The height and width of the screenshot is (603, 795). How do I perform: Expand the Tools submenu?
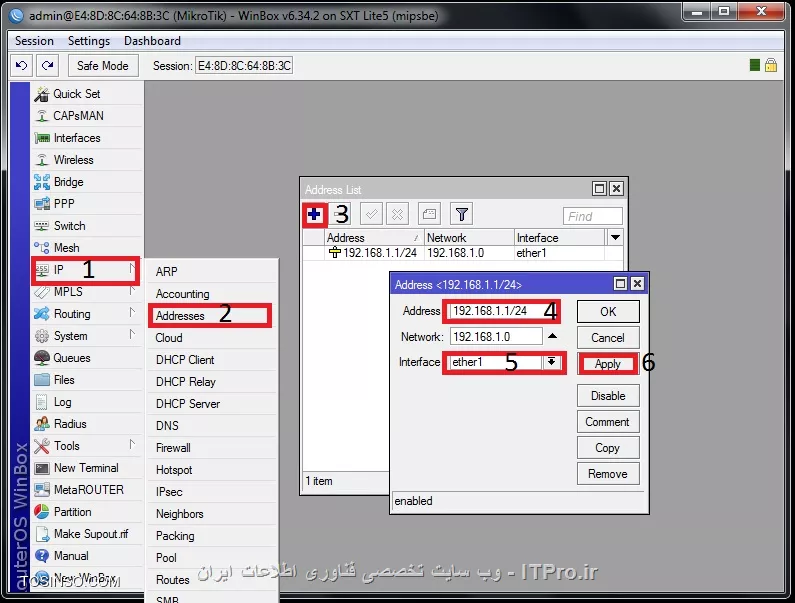[87, 446]
